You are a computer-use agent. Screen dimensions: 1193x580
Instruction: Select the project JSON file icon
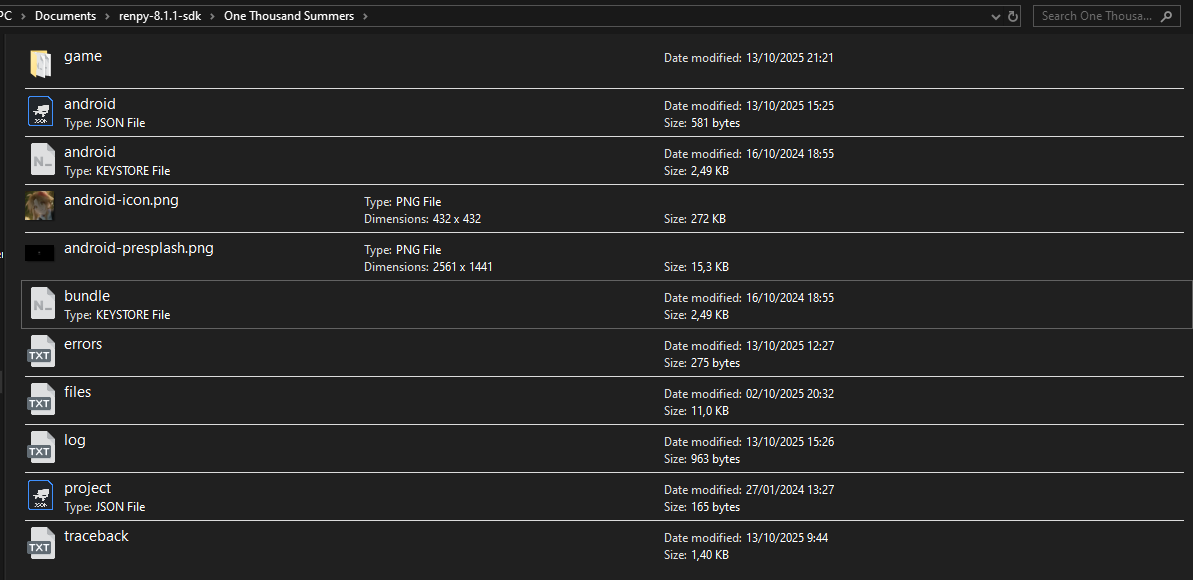point(40,495)
